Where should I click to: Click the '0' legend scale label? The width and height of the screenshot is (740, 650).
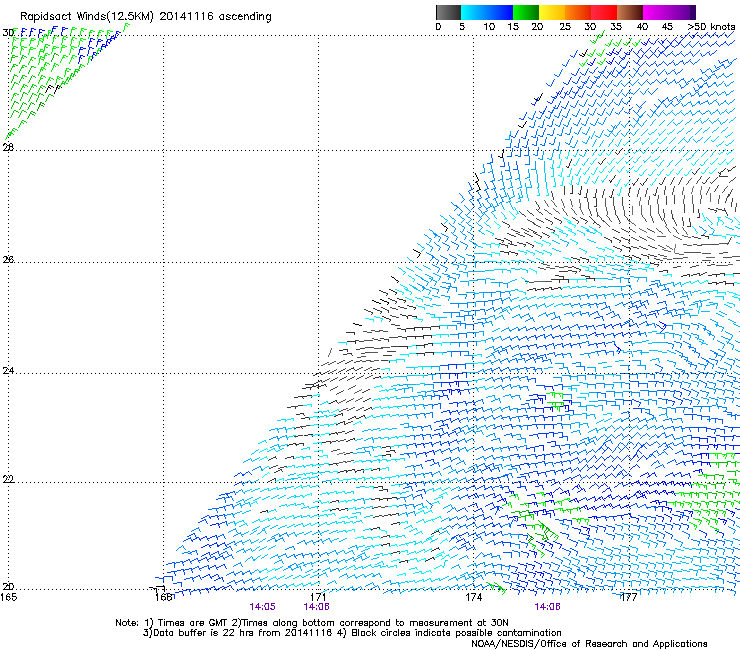click(x=438, y=27)
